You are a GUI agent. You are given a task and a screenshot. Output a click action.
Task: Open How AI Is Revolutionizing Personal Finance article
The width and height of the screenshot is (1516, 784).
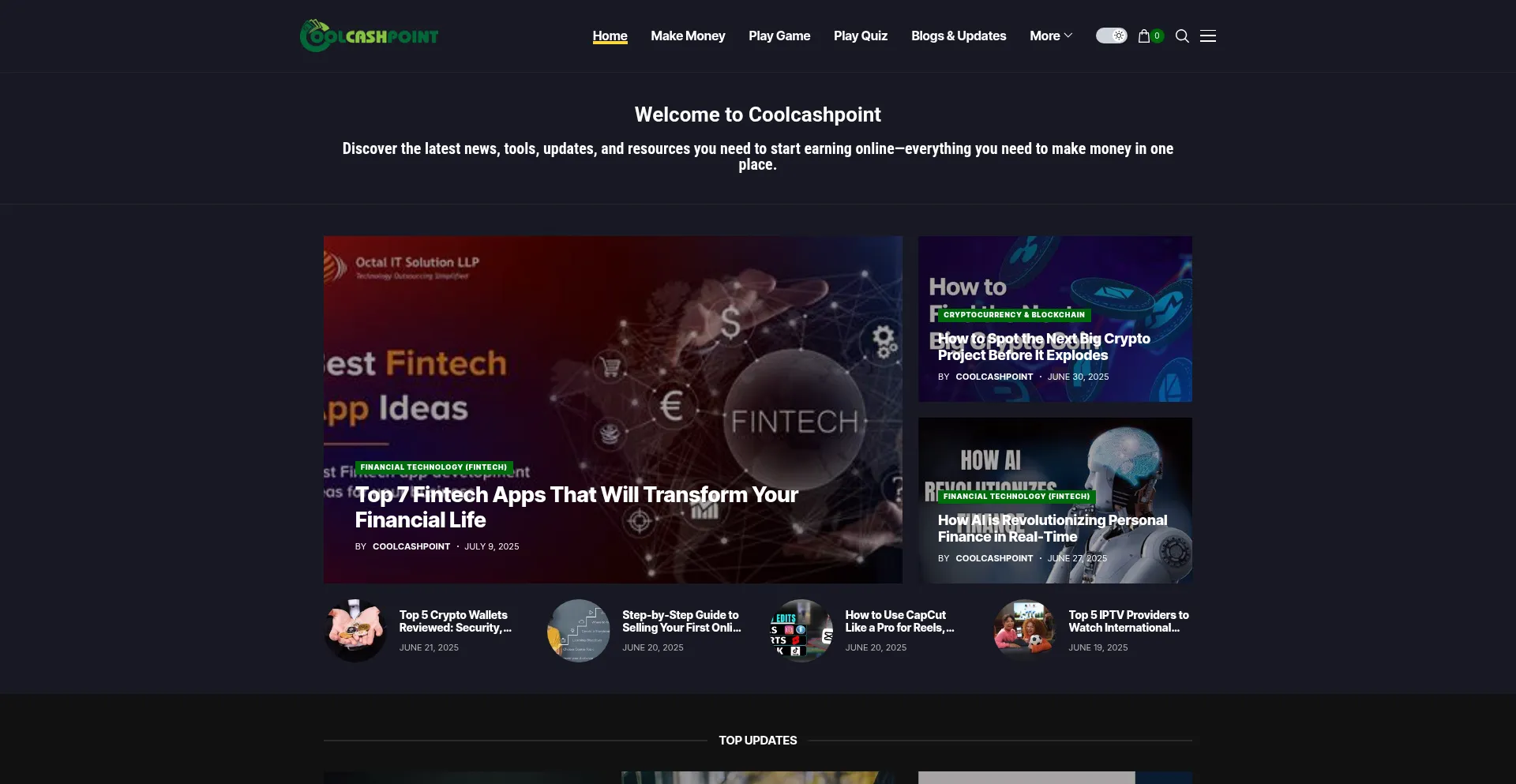tap(1052, 528)
